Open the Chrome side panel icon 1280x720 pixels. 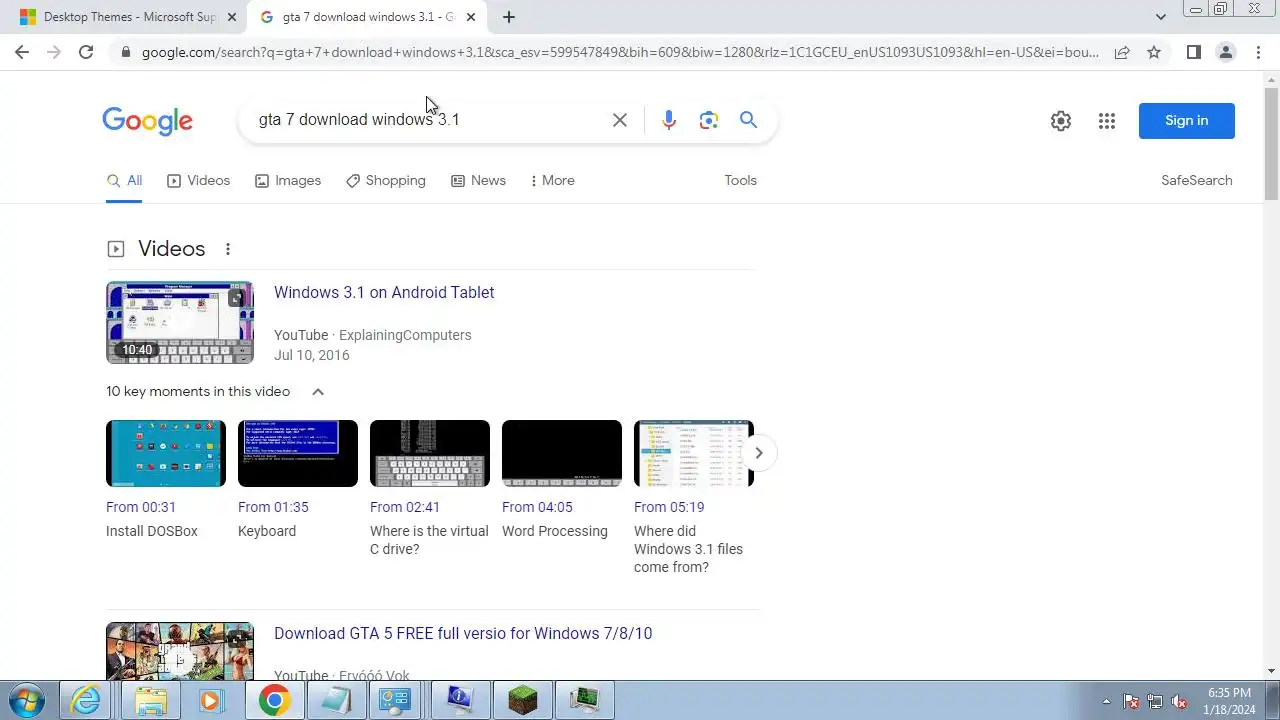pyautogui.click(x=1193, y=52)
